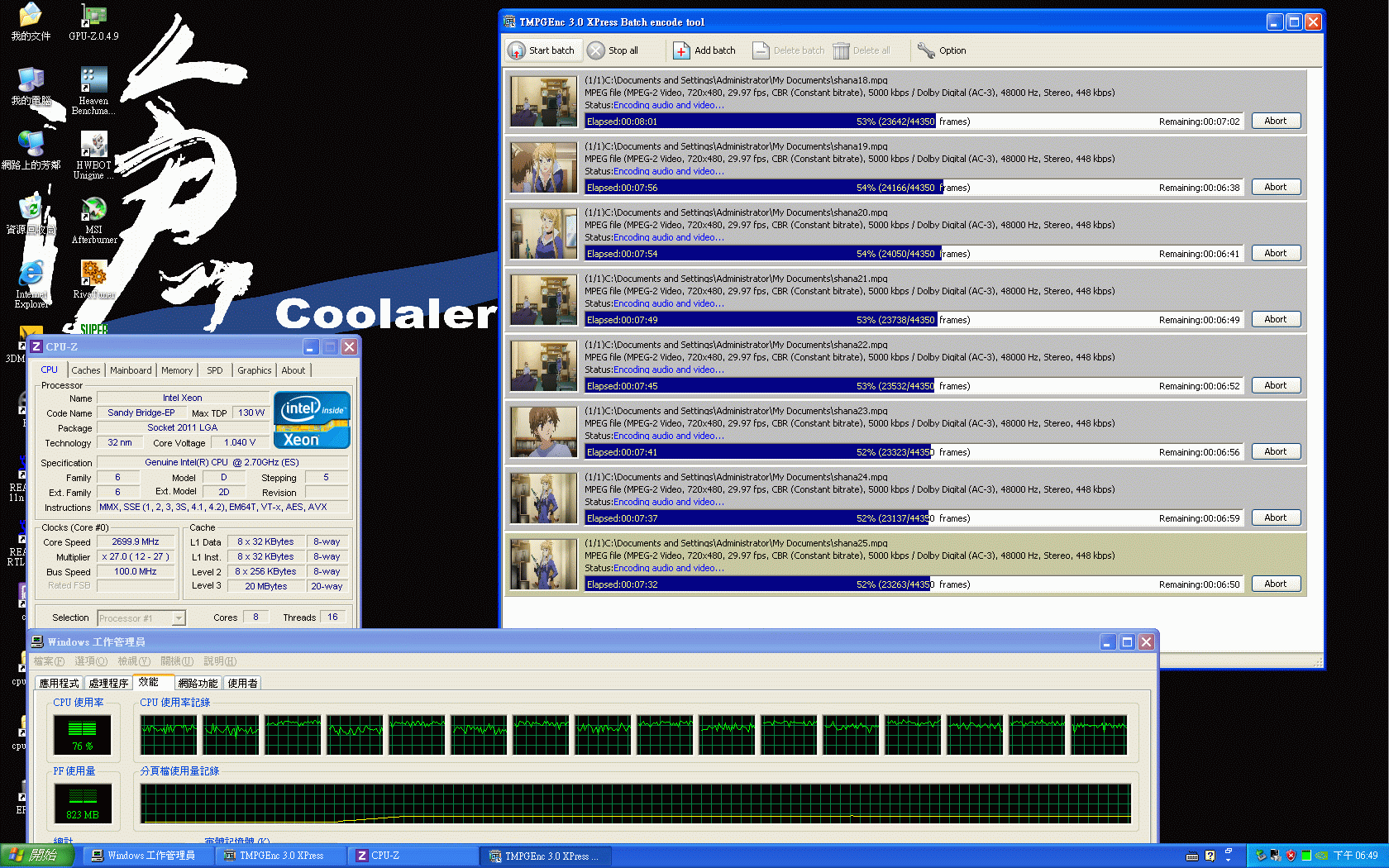Open My Computer desktop icon
This screenshot has height=868, width=1389.
click(31, 86)
